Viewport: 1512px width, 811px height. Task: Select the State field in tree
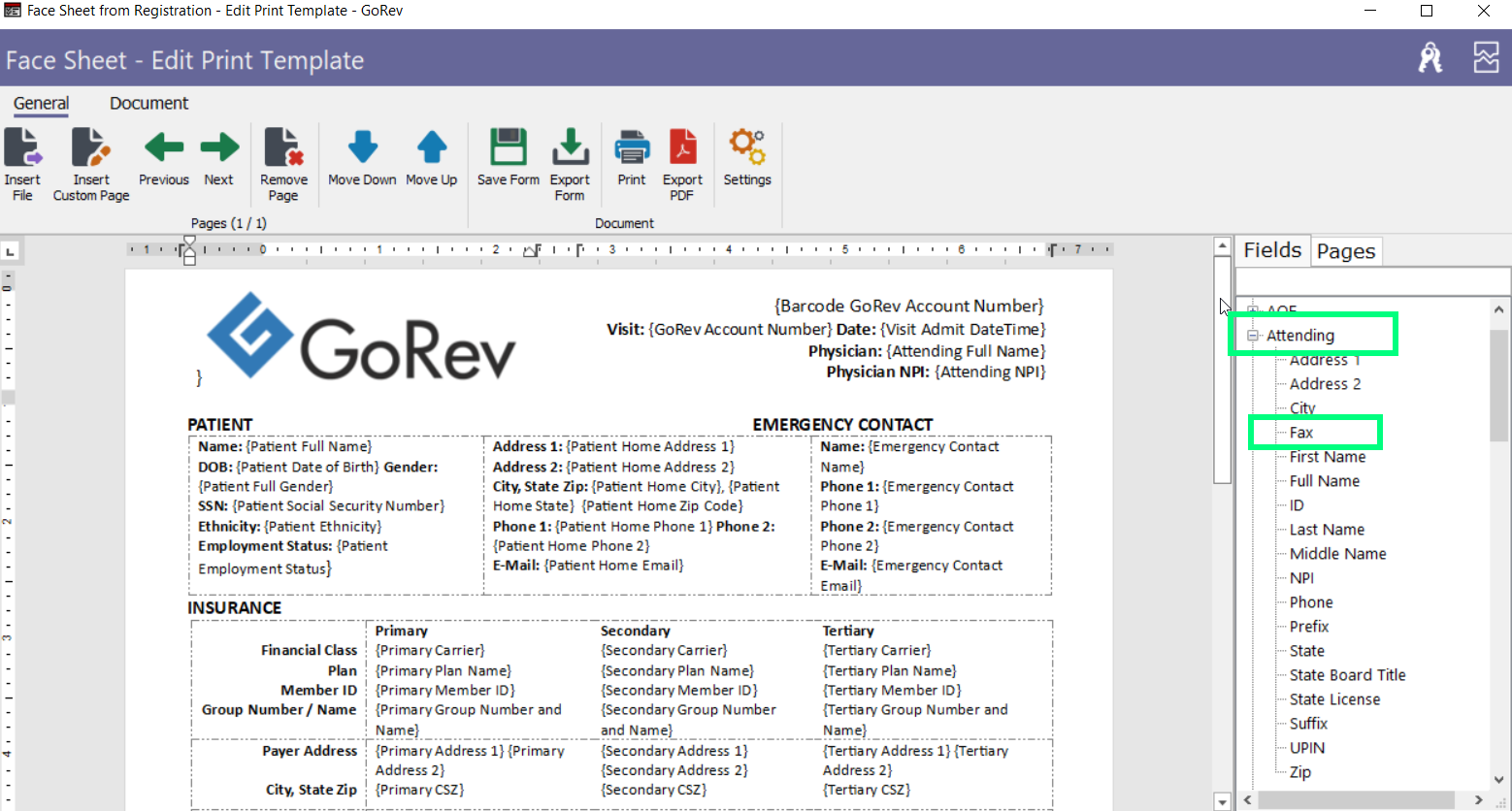(x=1306, y=651)
